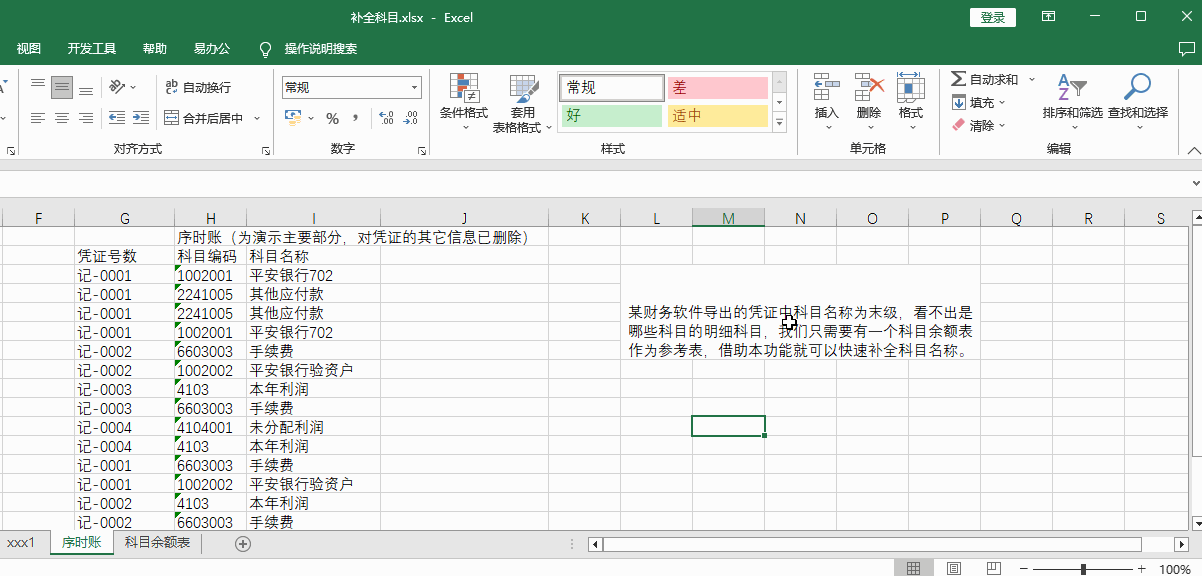Expand the 合并后居中 dropdown arrow

257,118
